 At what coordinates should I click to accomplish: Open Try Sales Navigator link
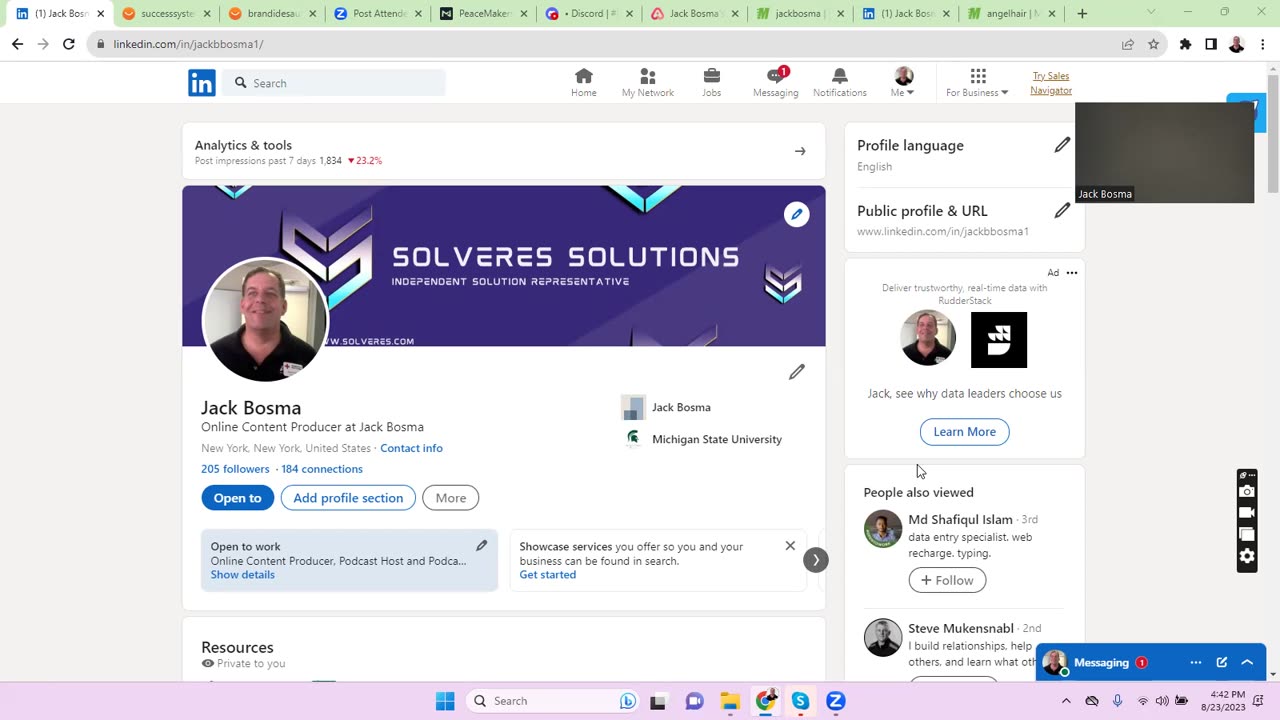click(x=1051, y=83)
